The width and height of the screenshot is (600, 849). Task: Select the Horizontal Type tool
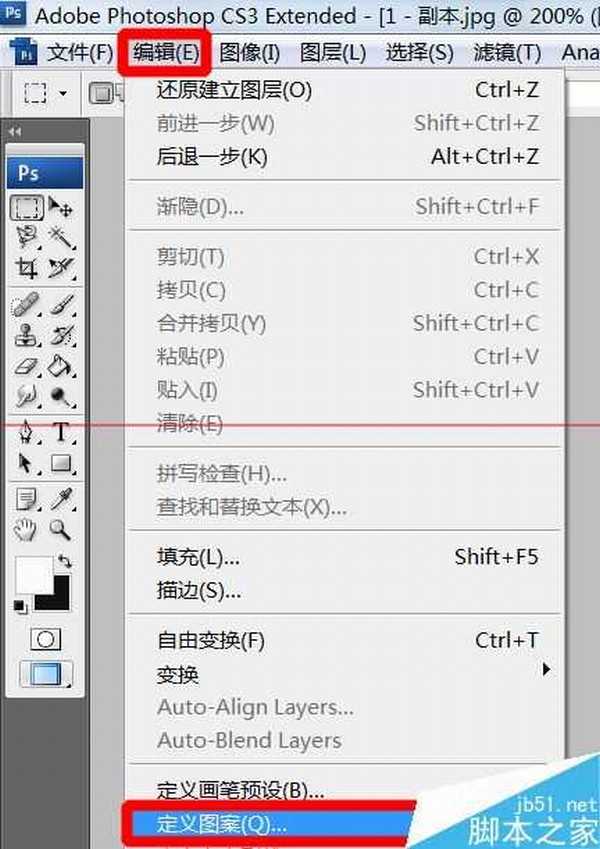[61, 433]
